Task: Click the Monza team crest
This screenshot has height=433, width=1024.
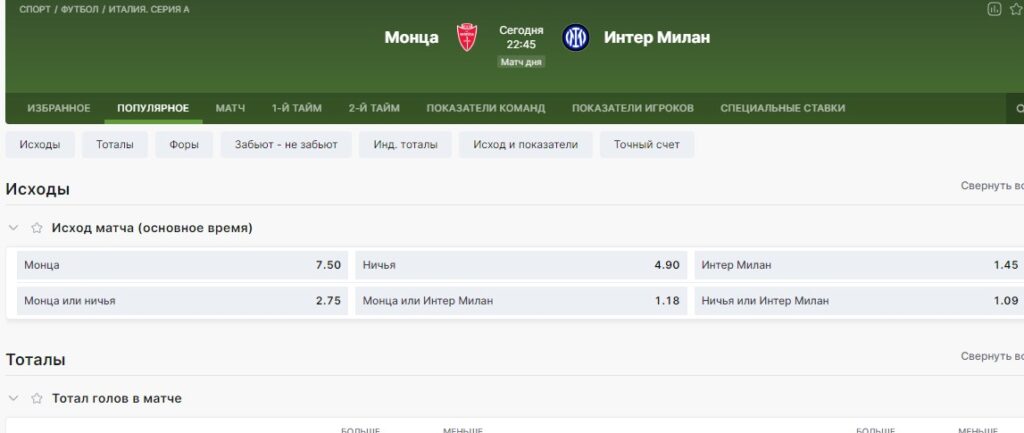Action: (466, 37)
